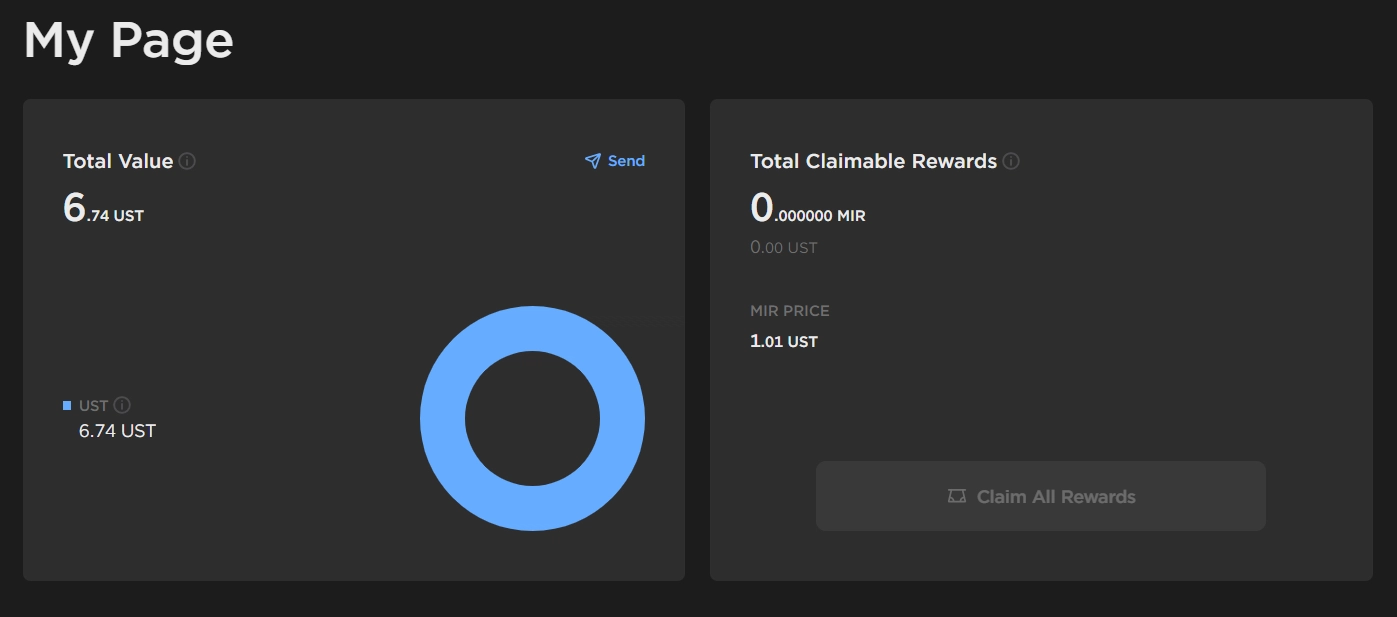Screen dimensions: 1397x617
Task: Click the Send link text
Action: (626, 161)
